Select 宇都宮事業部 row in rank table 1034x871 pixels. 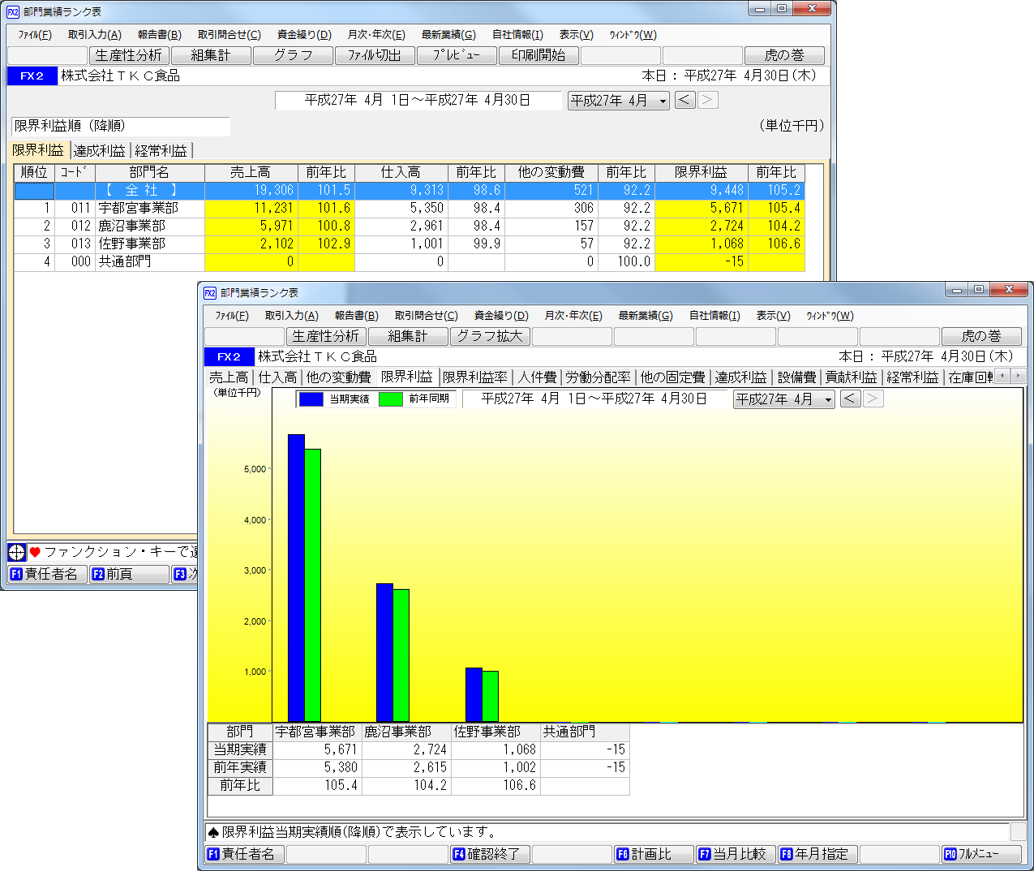[409, 208]
